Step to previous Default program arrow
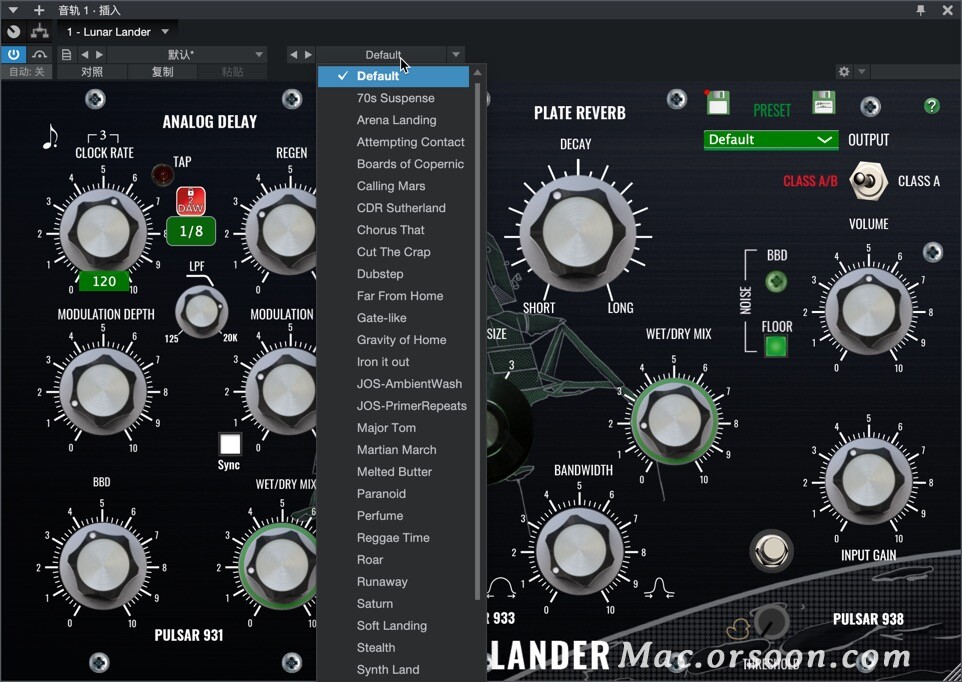The image size is (962, 682). click(x=293, y=55)
